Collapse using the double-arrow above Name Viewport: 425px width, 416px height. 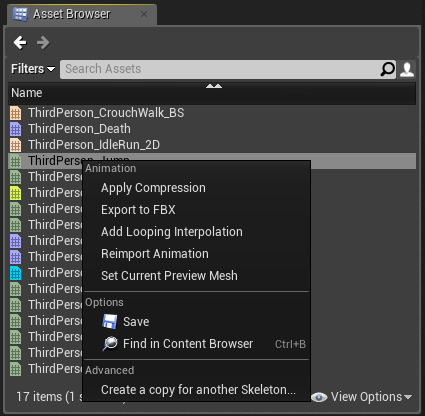point(214,86)
